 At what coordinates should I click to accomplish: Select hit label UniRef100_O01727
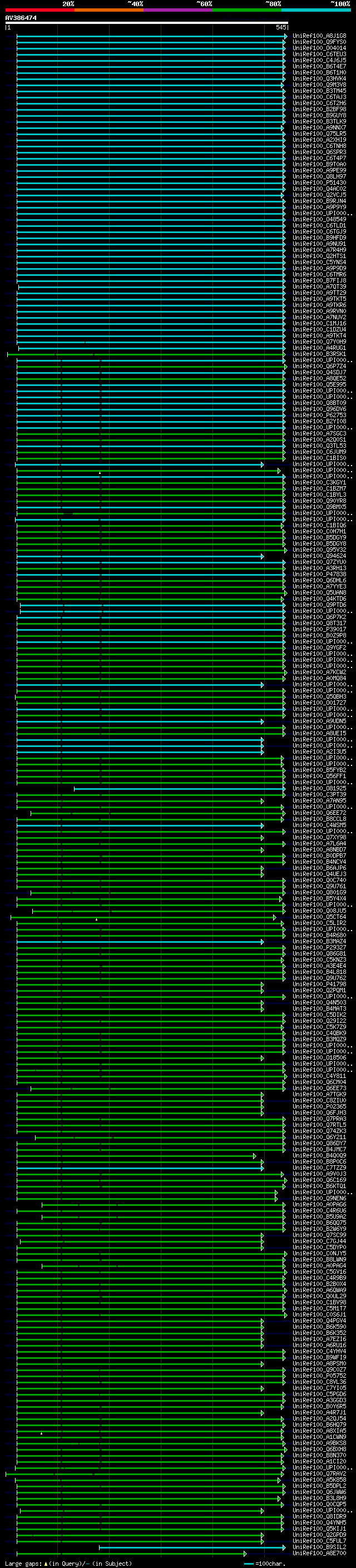point(319,703)
